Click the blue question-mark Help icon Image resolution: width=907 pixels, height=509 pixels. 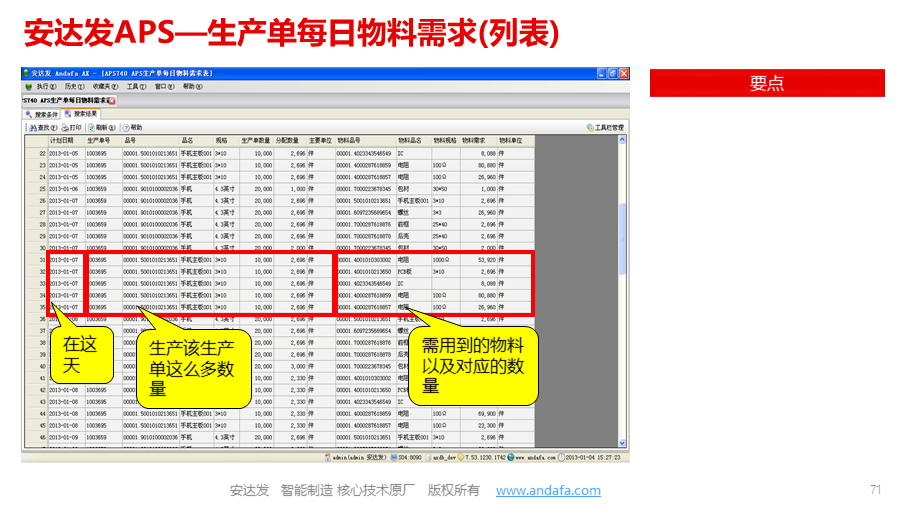[x=126, y=128]
